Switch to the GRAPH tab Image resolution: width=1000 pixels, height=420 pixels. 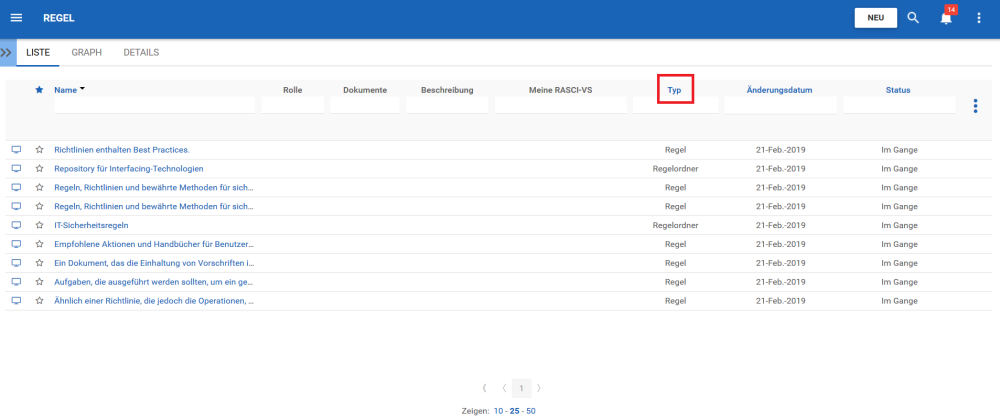click(86, 52)
